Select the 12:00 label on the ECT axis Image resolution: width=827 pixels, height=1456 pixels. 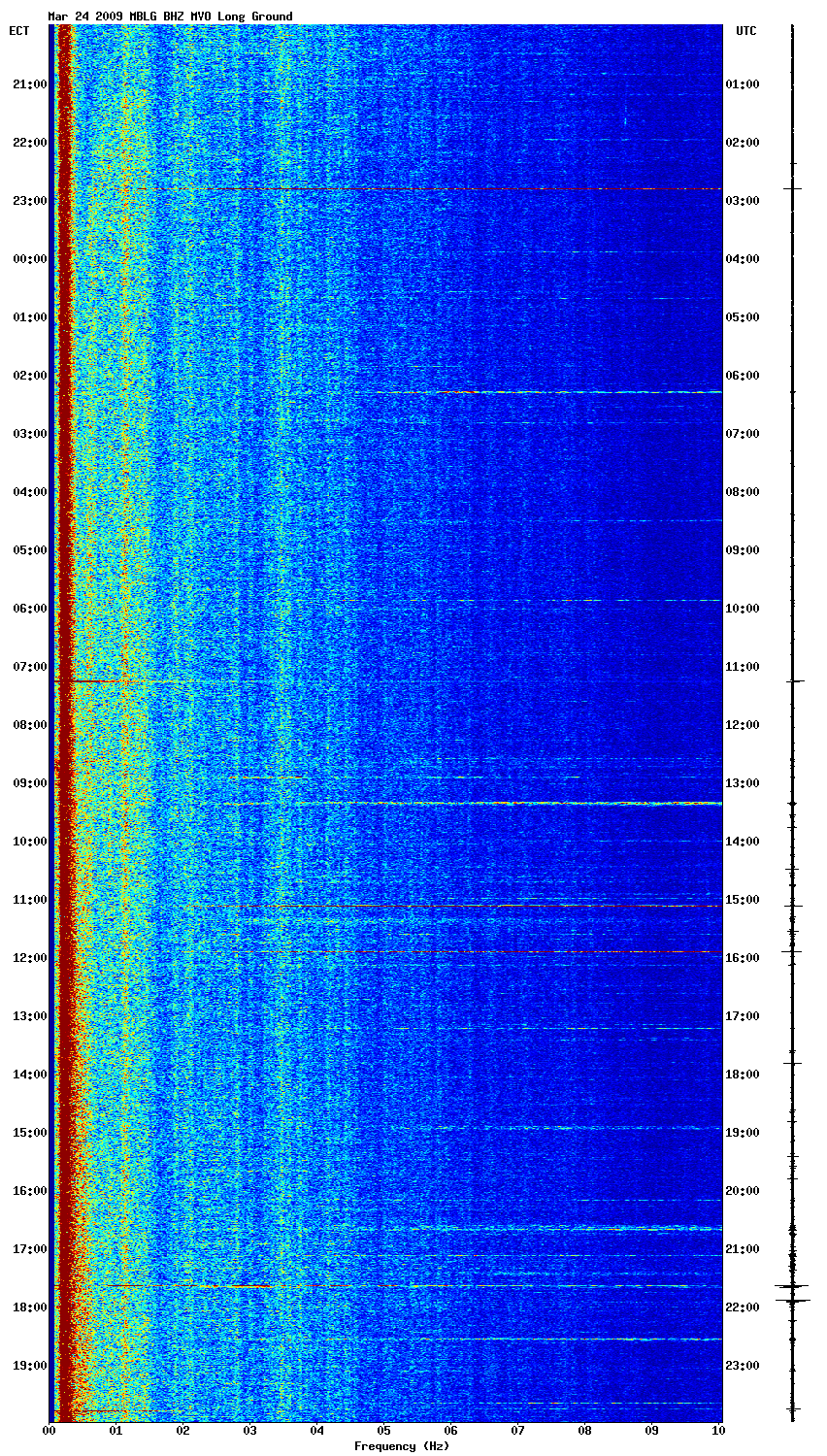click(30, 958)
